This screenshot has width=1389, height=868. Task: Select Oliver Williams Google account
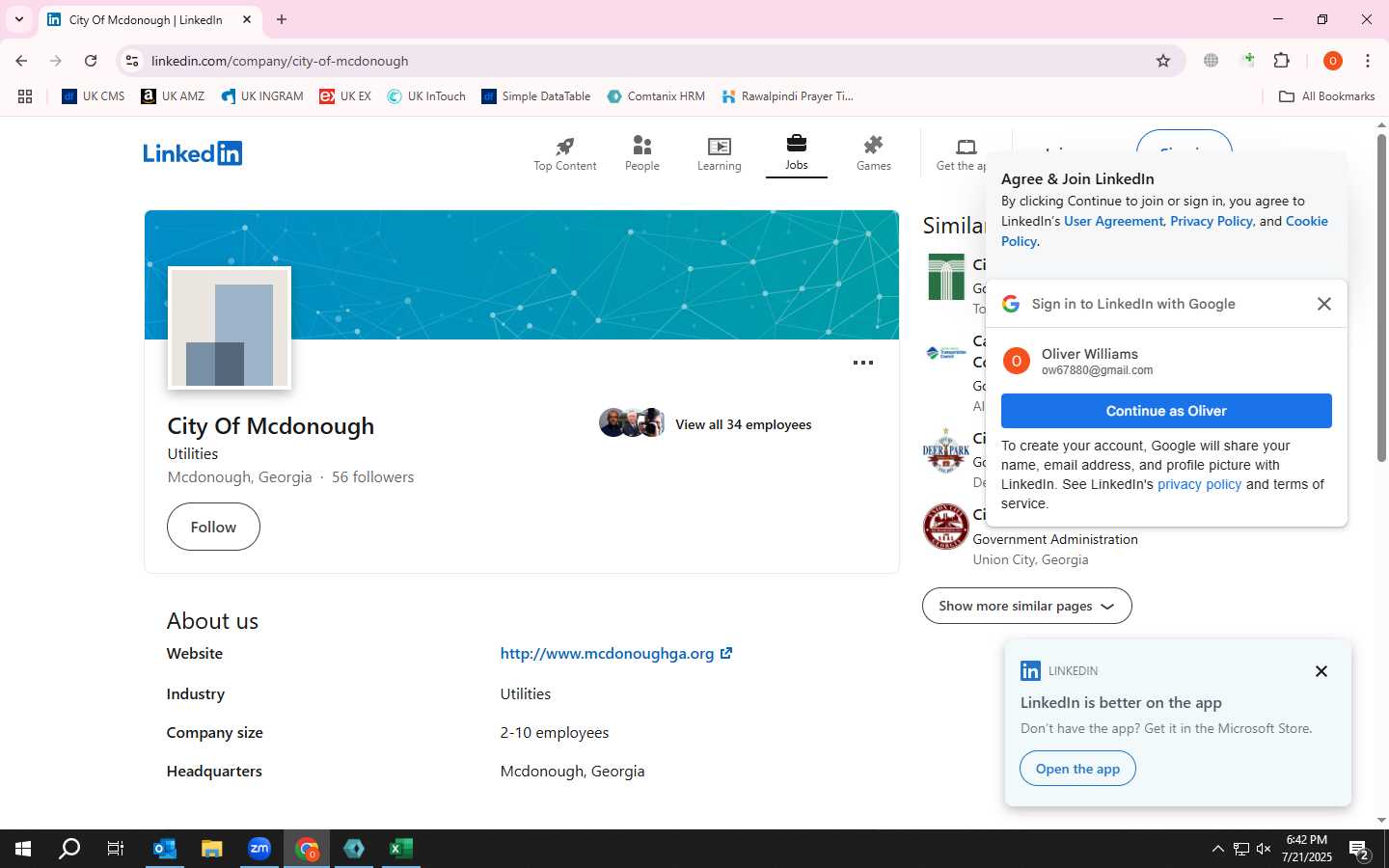pyautogui.click(x=1166, y=361)
